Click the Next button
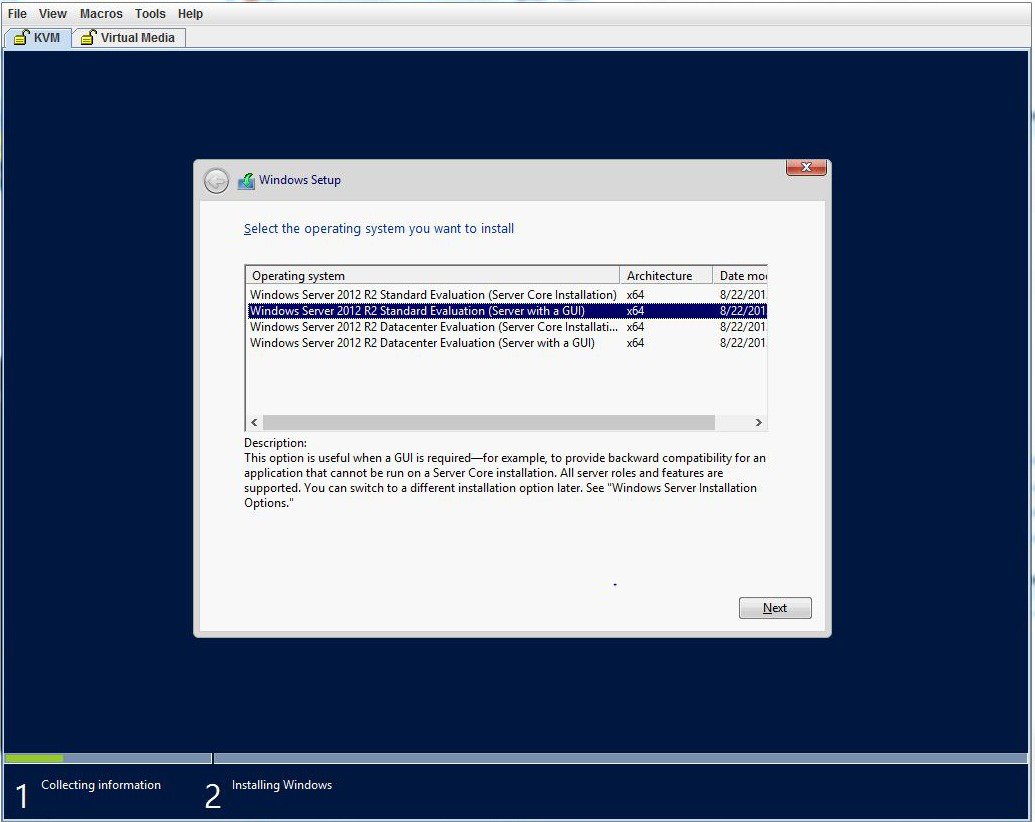Screen dimensions: 1035x822 click(775, 608)
